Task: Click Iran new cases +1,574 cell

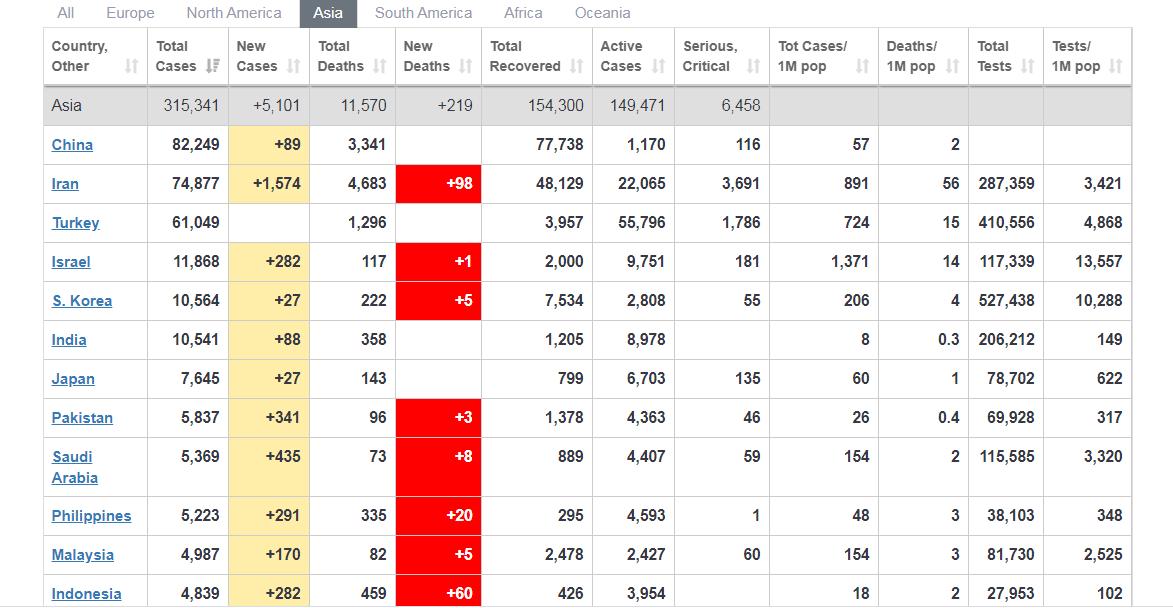Action: point(269,184)
